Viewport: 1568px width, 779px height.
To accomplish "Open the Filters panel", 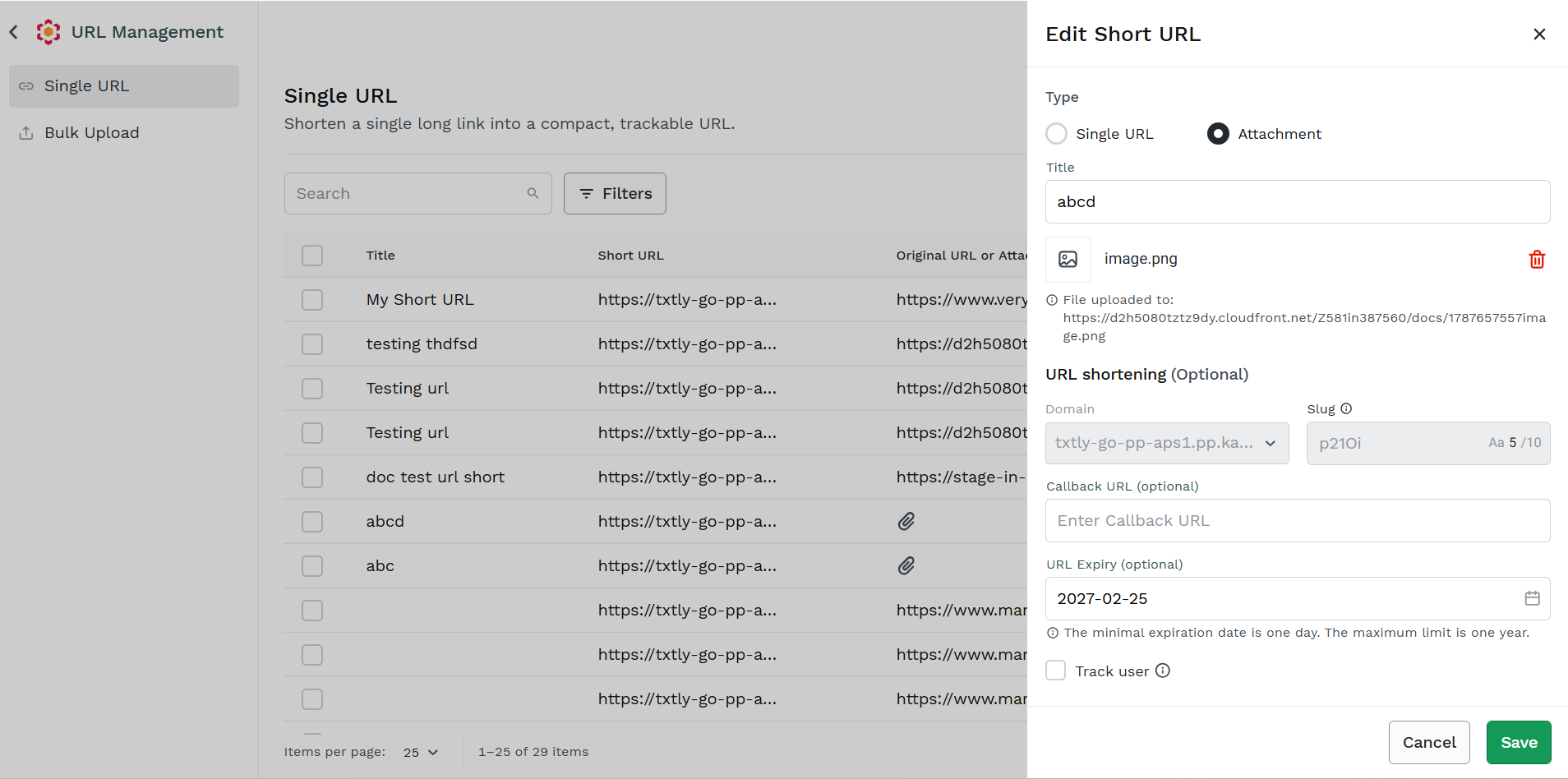I will coord(615,193).
